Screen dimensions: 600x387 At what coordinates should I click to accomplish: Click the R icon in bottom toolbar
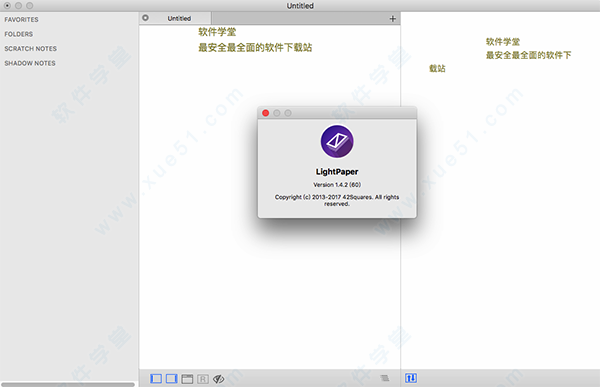(x=203, y=379)
